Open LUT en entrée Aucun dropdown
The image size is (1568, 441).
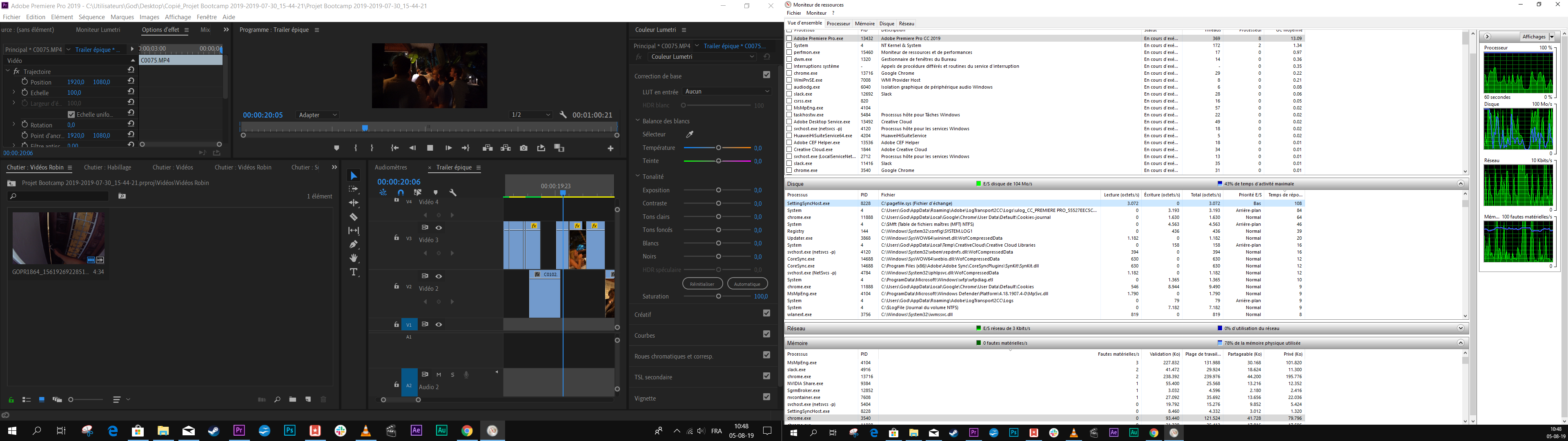coord(727,91)
